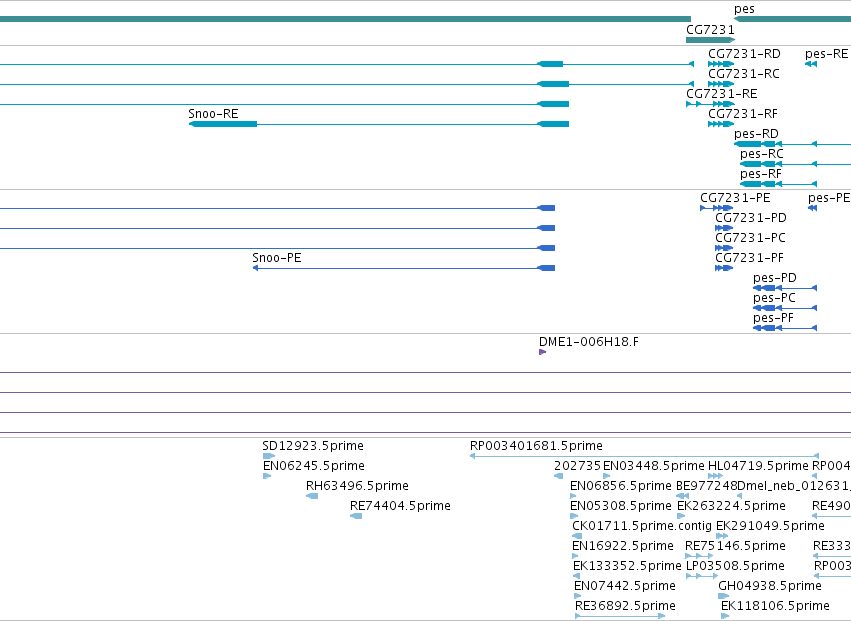Click the CG7231 gene bar
This screenshot has width=851, height=621.
(x=710, y=40)
